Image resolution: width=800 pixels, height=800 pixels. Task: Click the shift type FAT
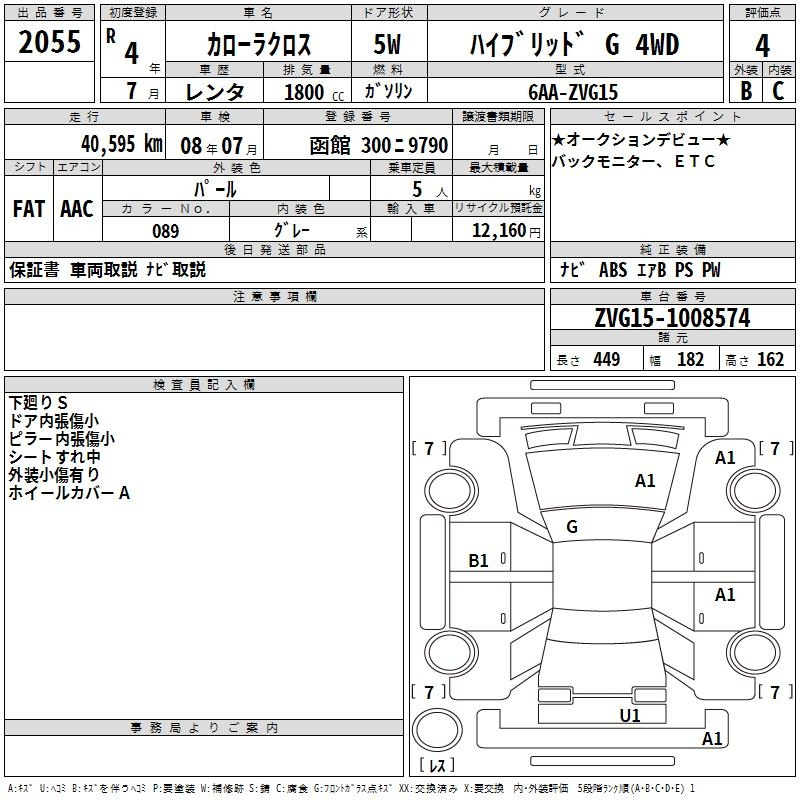[x=29, y=209]
